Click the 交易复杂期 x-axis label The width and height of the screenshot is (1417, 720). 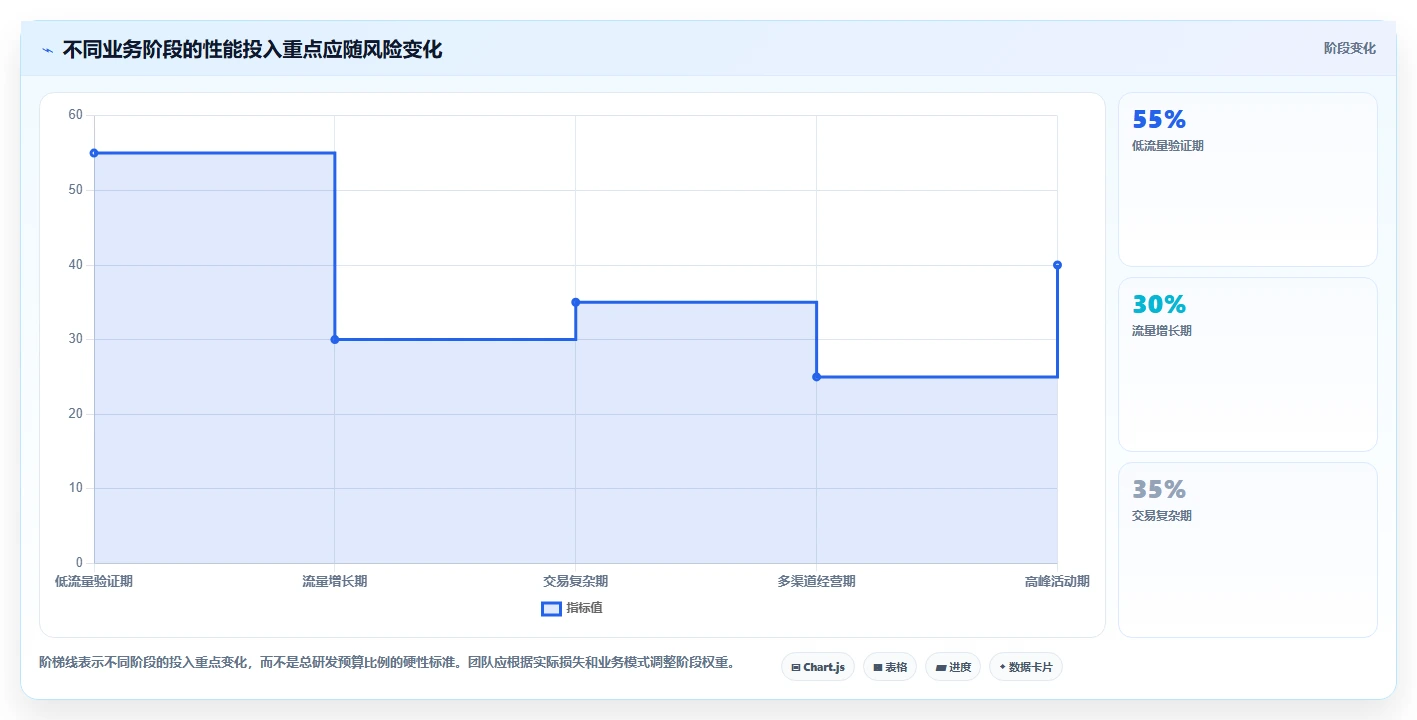click(x=576, y=581)
